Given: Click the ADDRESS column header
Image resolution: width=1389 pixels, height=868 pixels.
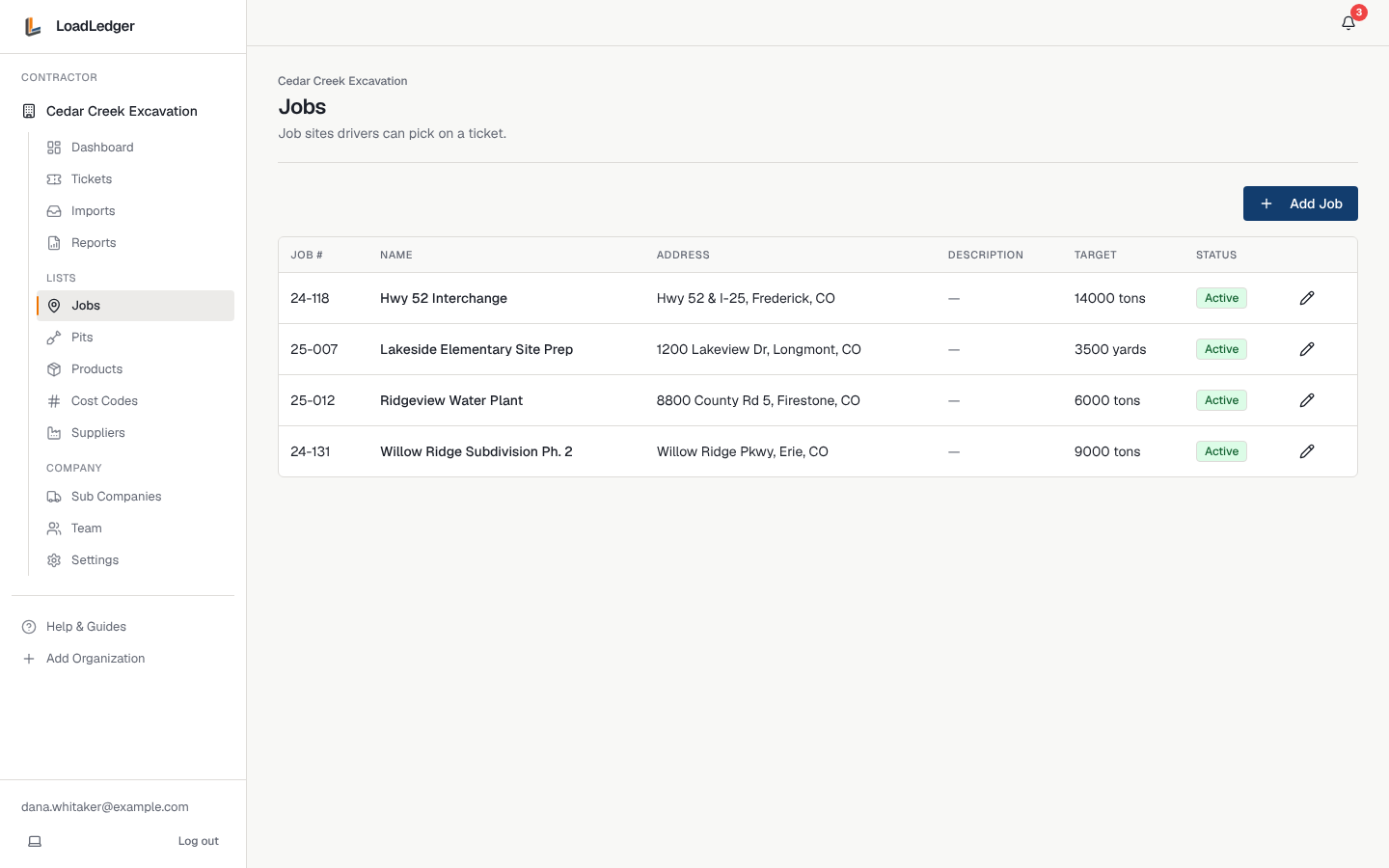Looking at the screenshot, I should pos(683,255).
